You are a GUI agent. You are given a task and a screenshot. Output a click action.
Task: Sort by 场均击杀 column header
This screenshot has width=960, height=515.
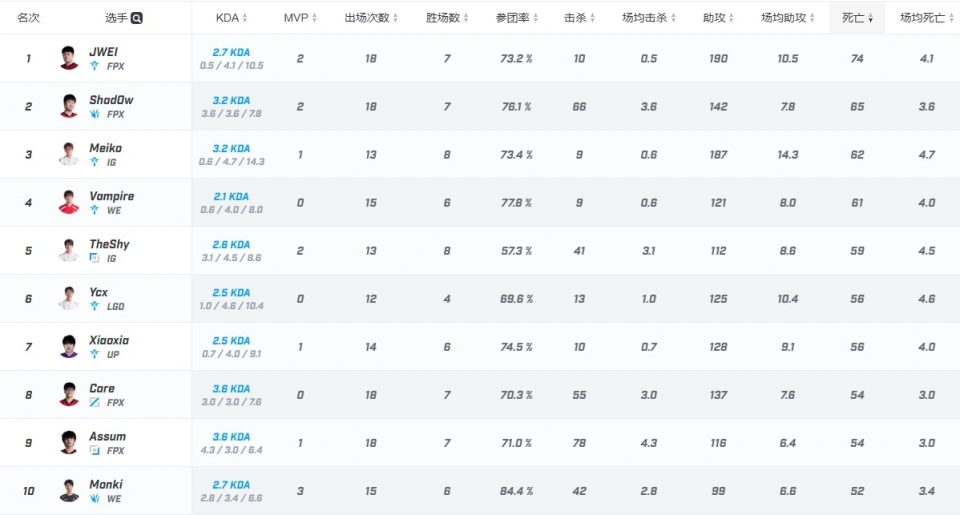[x=649, y=18]
